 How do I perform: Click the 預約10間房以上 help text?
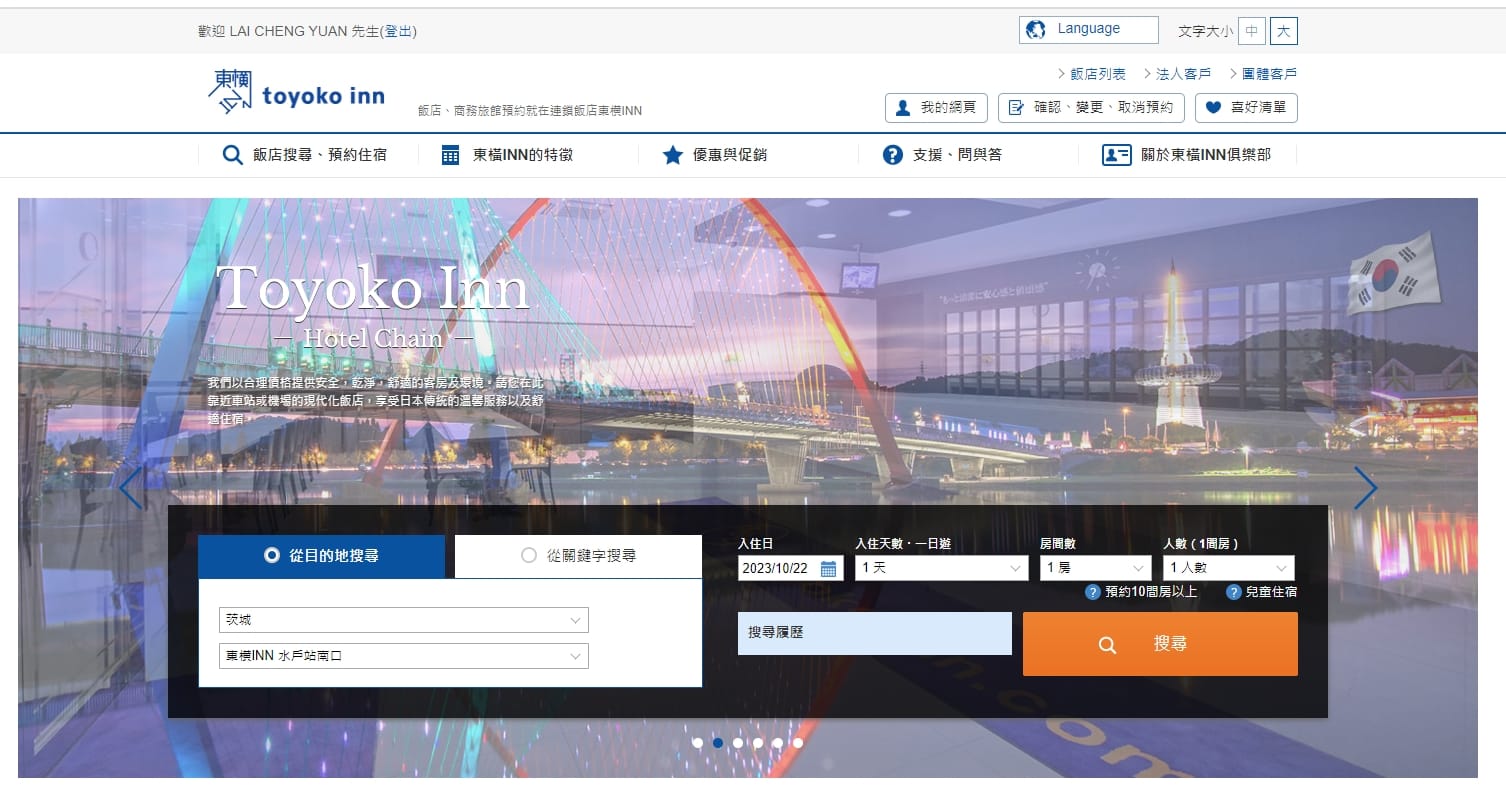pyautogui.click(x=1151, y=592)
